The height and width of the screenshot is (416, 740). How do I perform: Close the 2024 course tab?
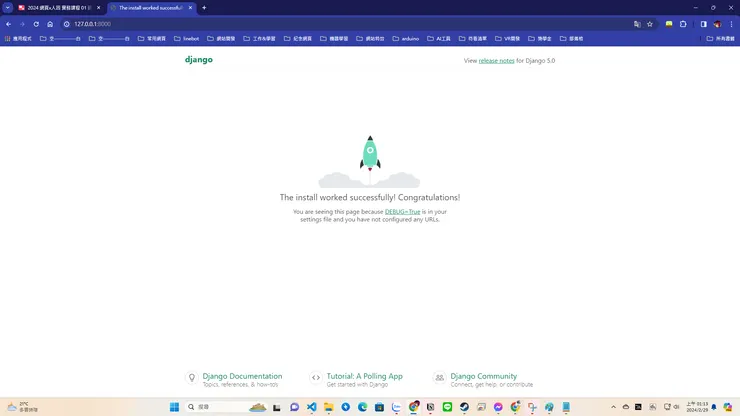[x=98, y=8]
